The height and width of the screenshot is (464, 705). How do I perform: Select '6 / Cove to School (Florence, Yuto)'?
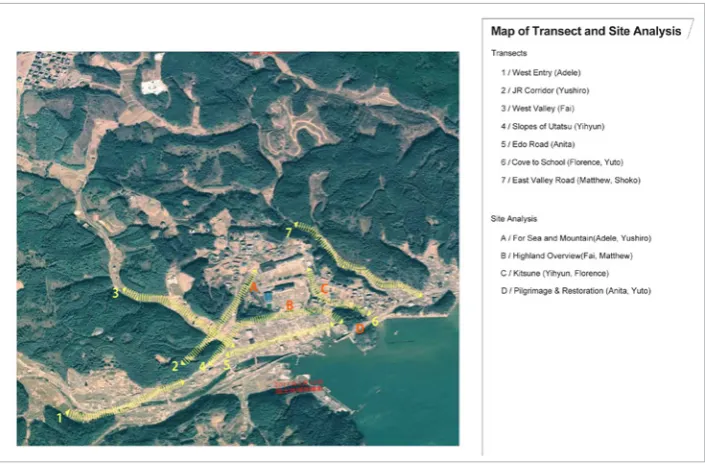tap(562, 162)
